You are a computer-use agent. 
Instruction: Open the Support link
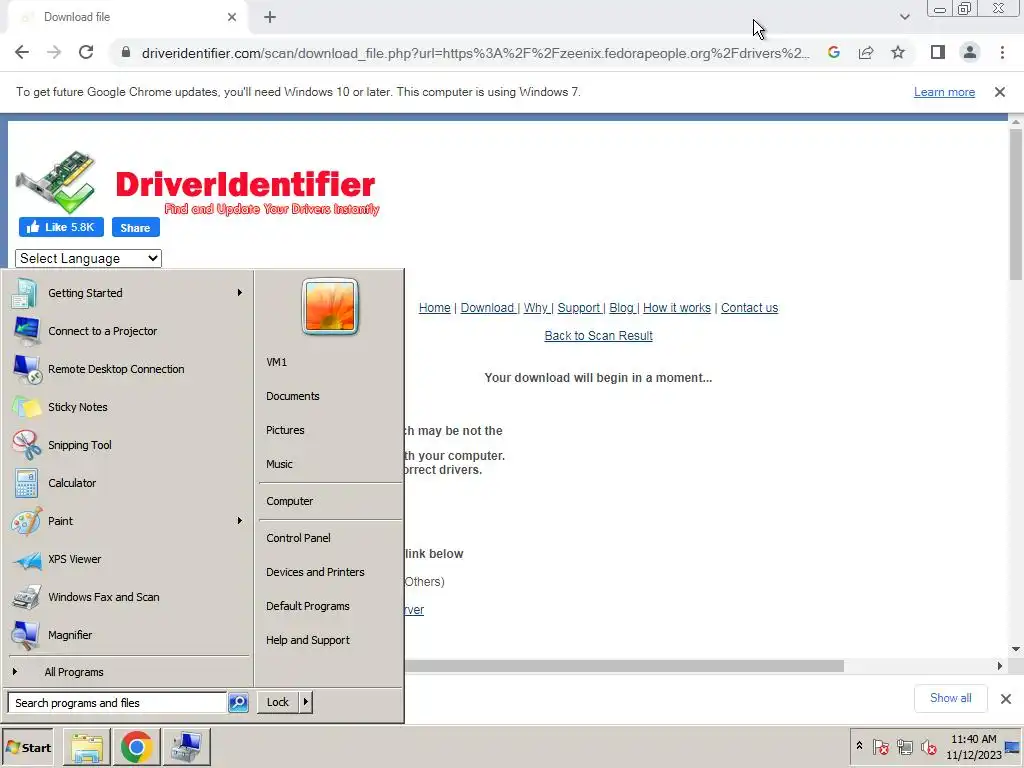(x=579, y=308)
